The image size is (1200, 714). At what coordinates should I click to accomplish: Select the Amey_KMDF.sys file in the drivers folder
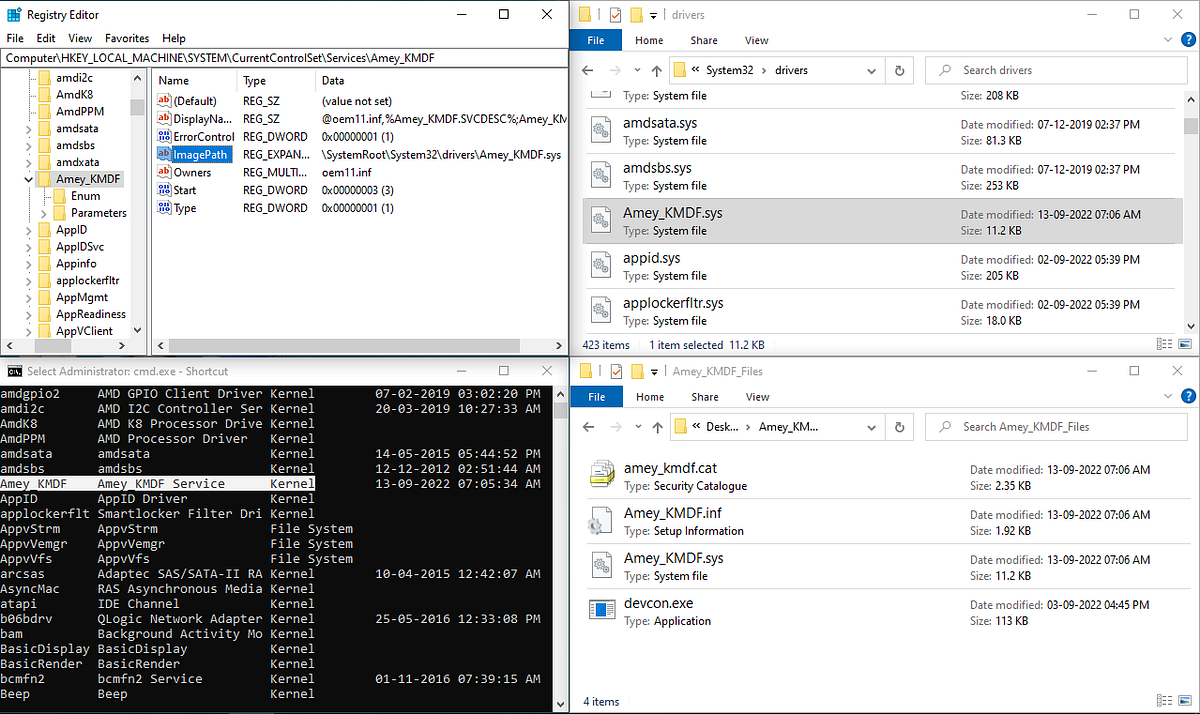coord(882,221)
